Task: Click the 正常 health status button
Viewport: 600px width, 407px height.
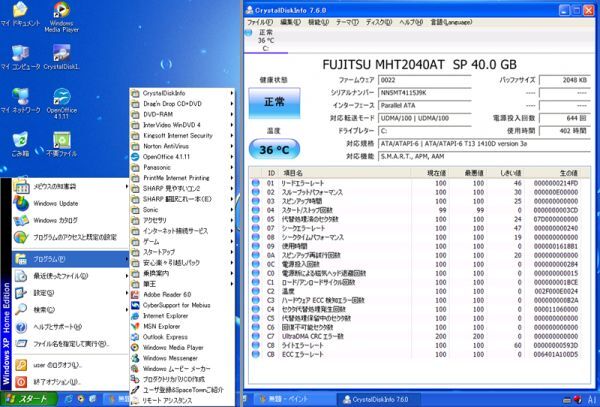Action: coord(274,103)
